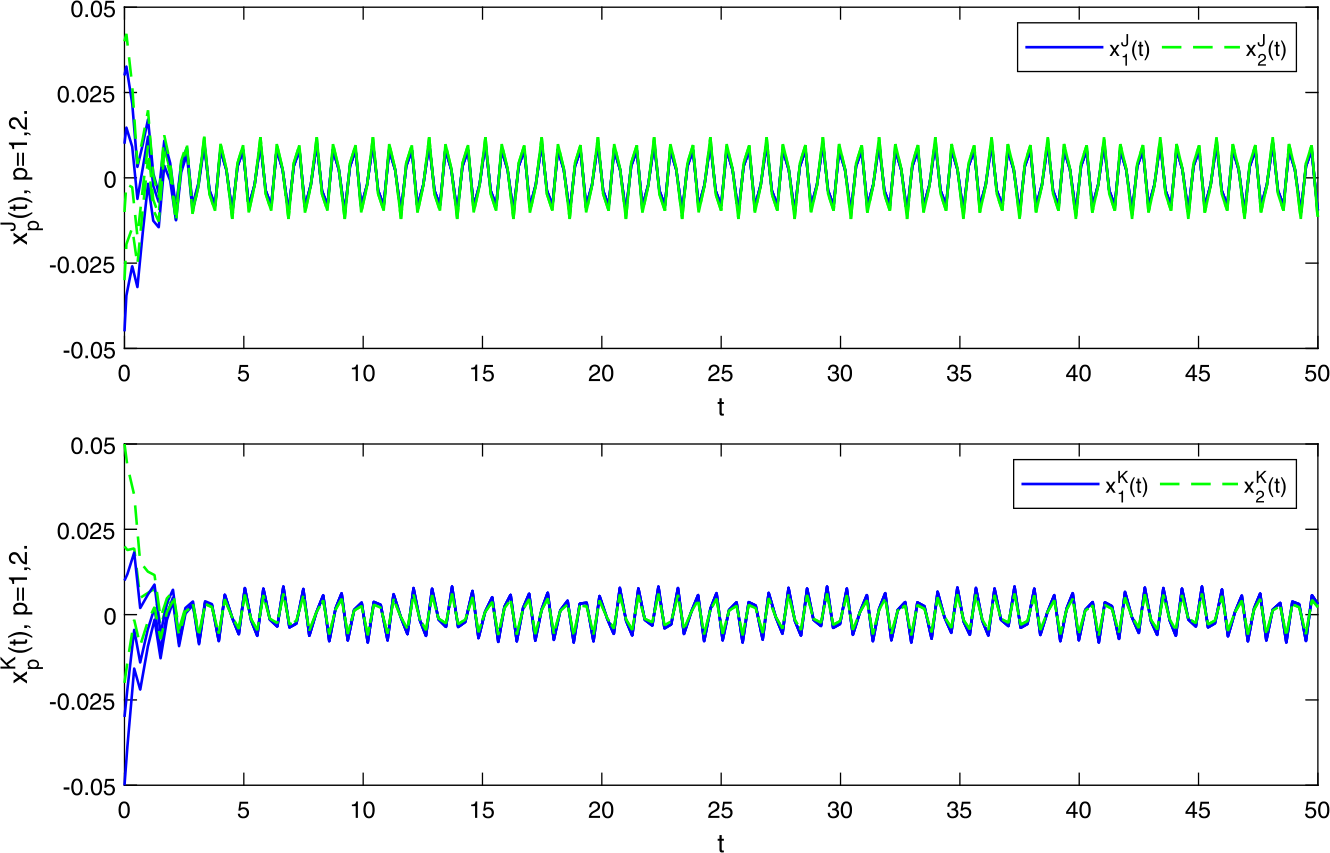1330x853 pixels.
Task: Click the bottom plot x-axis label t
Action: [720, 844]
